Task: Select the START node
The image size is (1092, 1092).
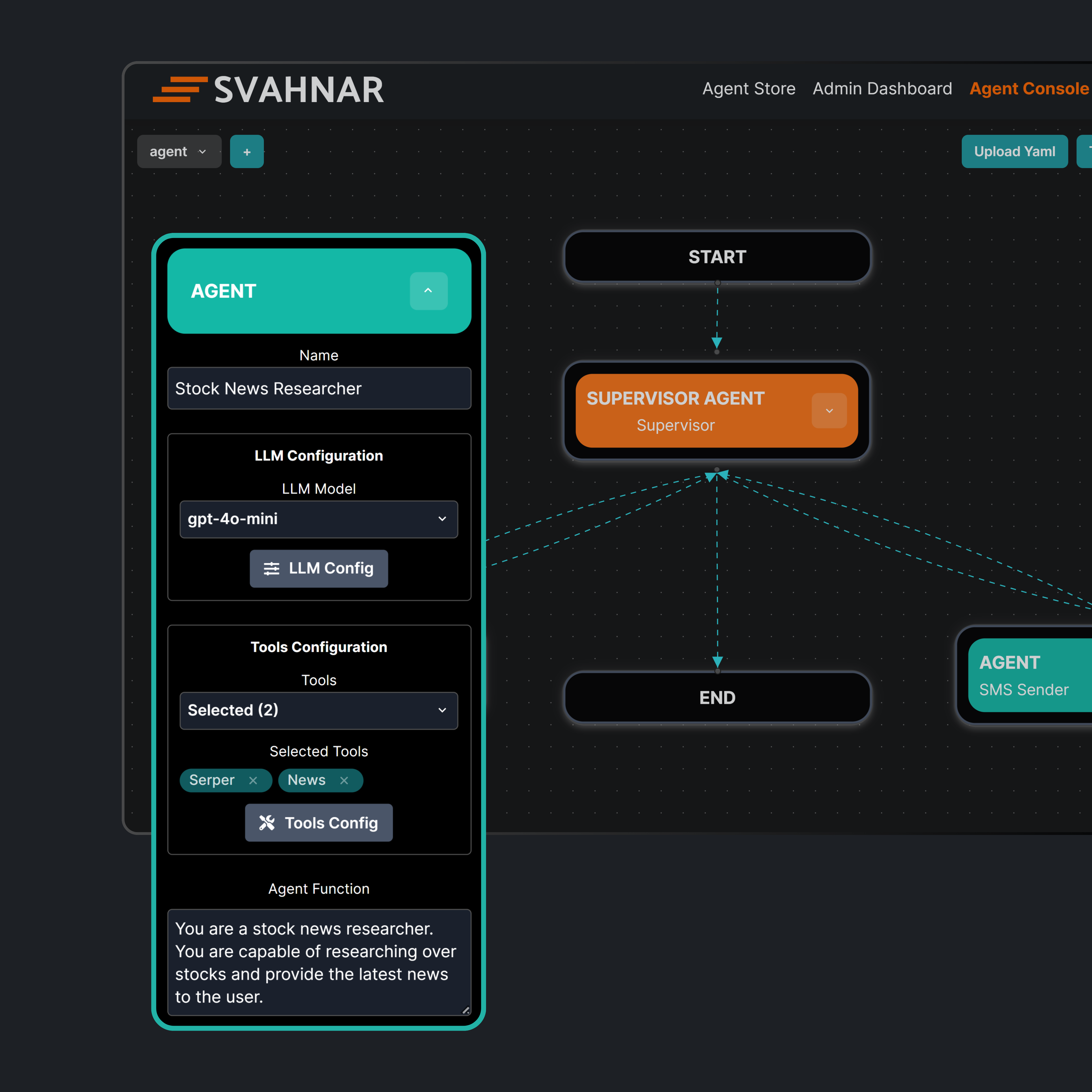Action: (x=717, y=257)
